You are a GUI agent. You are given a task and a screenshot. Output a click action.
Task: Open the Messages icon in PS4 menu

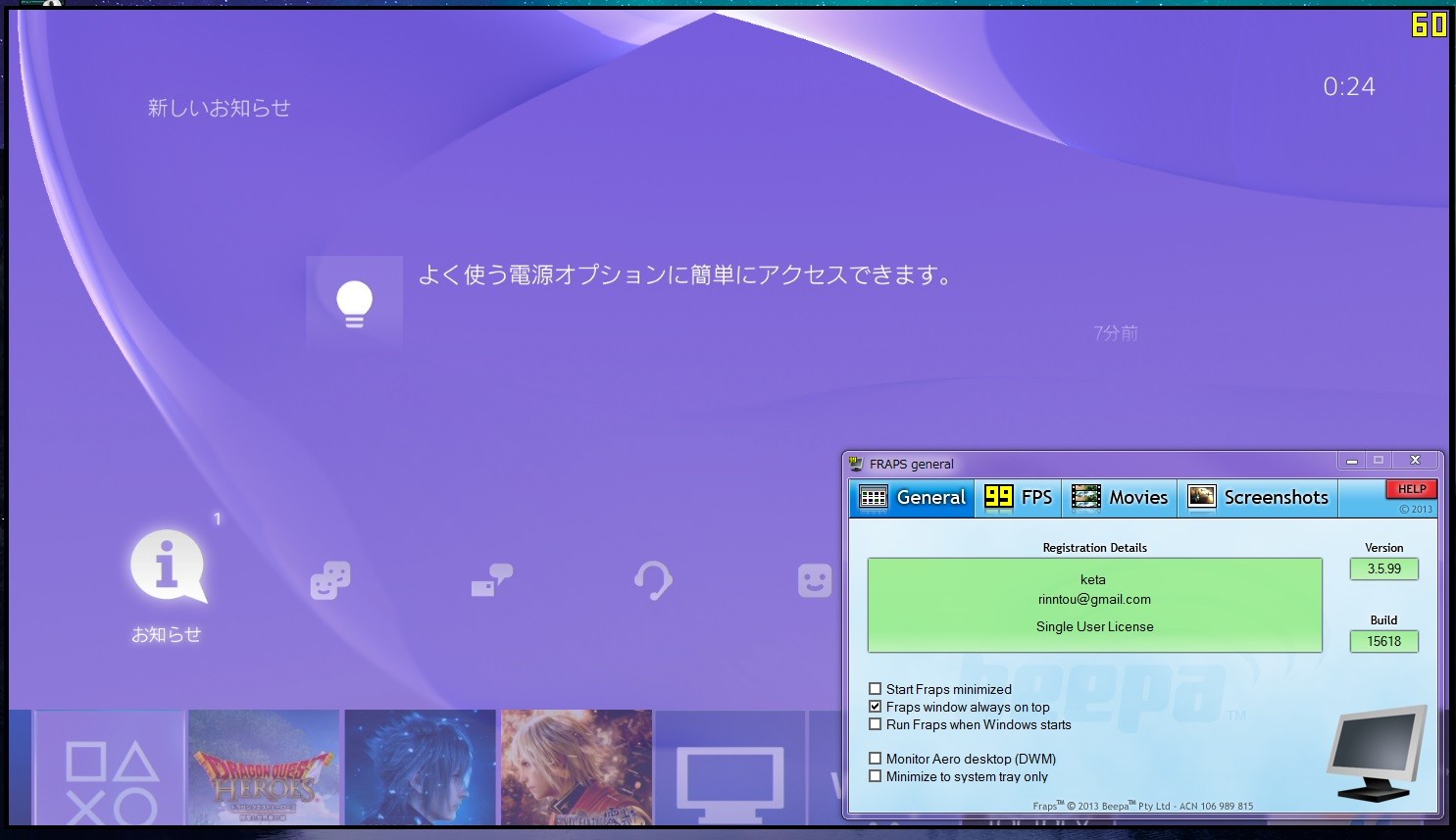[491, 580]
